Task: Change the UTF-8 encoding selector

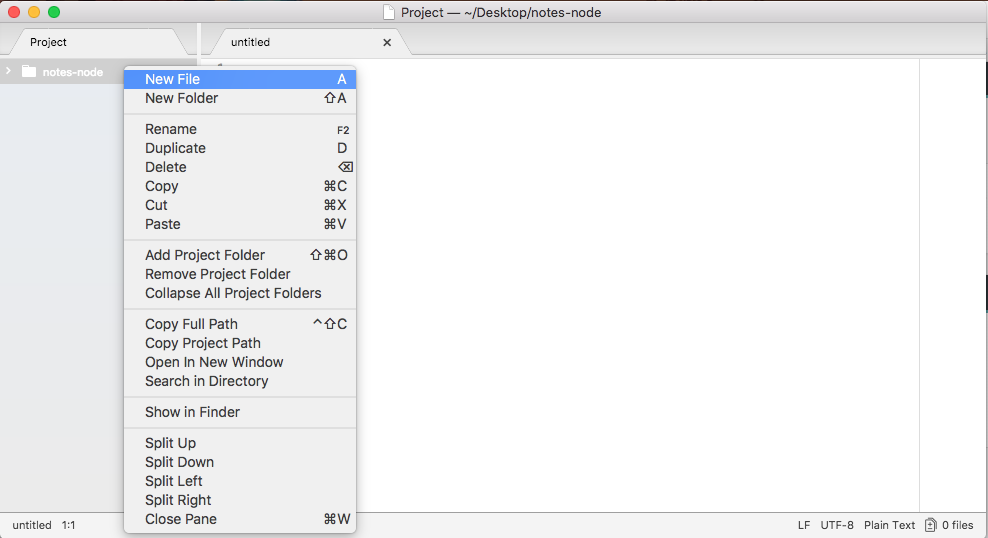Action: pos(837,525)
